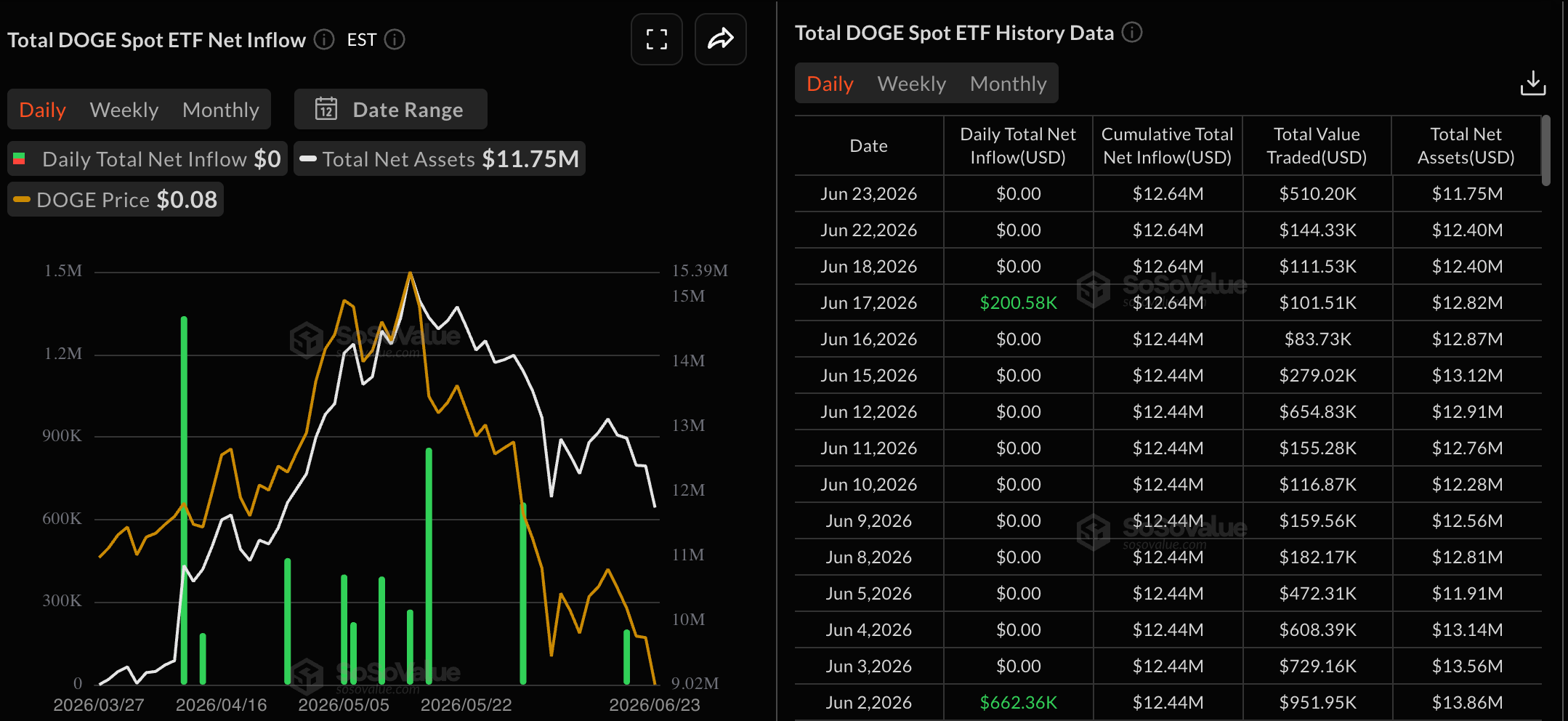Select the Jun 5,2026 row date
The height and width of the screenshot is (721, 1568).
(x=869, y=593)
